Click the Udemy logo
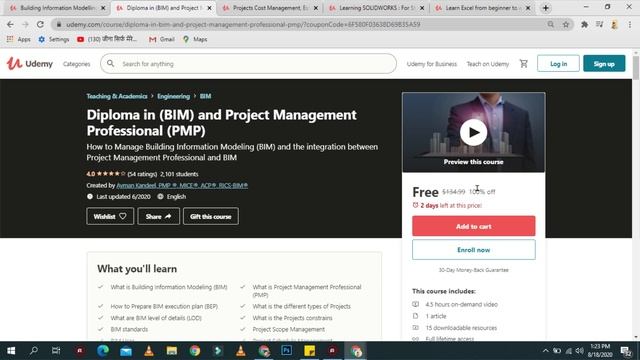 coord(29,64)
